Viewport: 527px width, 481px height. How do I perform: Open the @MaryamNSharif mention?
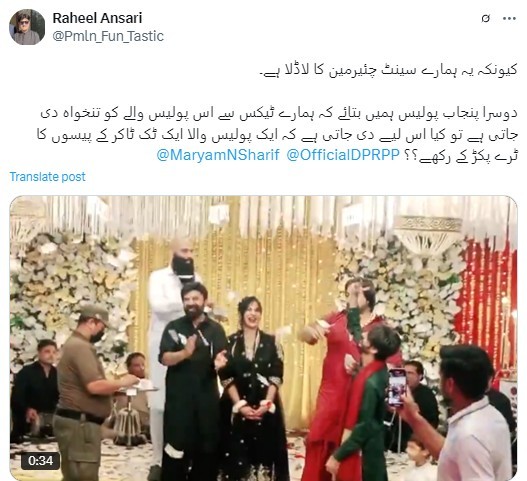(x=218, y=155)
